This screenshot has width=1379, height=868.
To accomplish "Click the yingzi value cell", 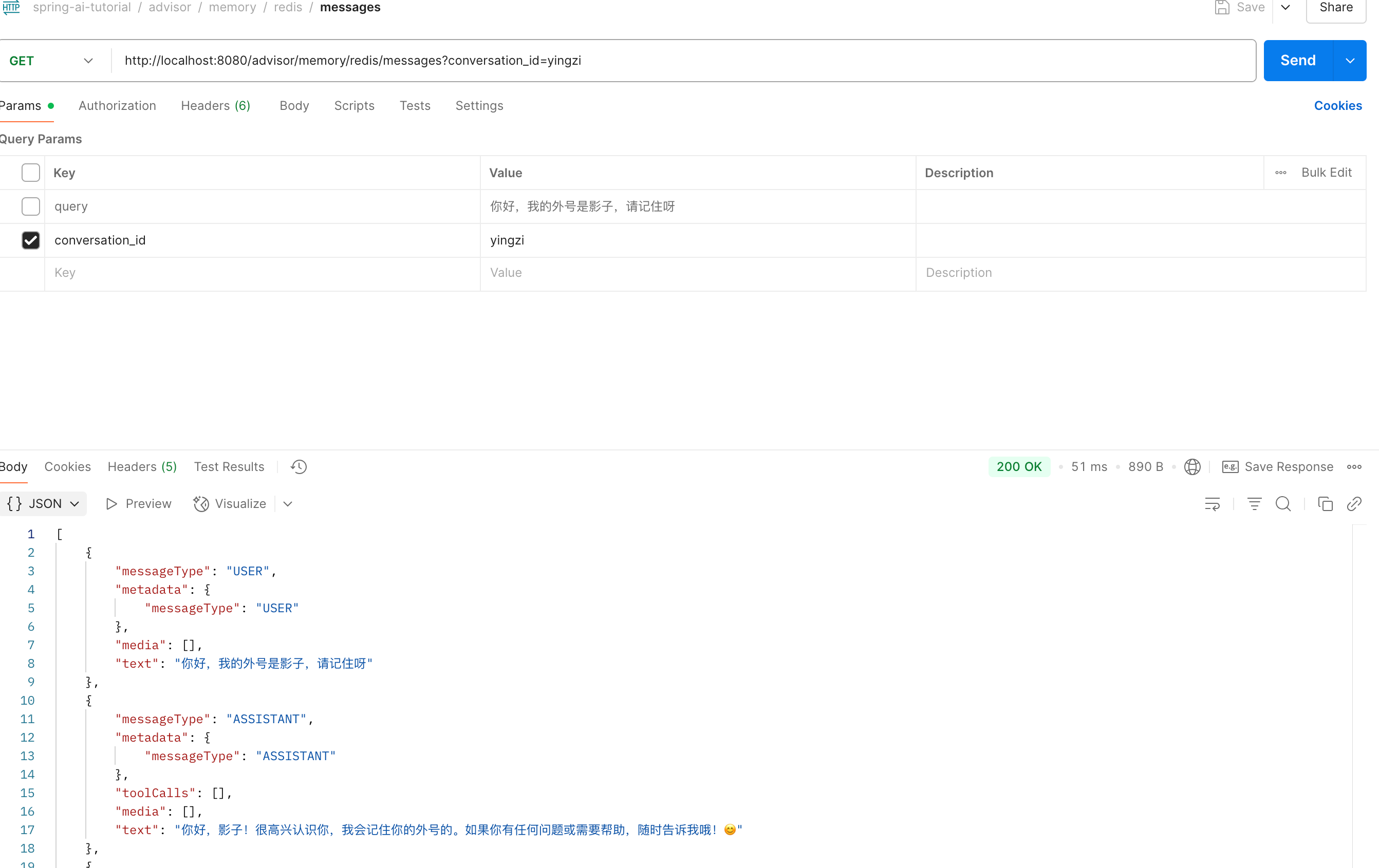I will 698,240.
